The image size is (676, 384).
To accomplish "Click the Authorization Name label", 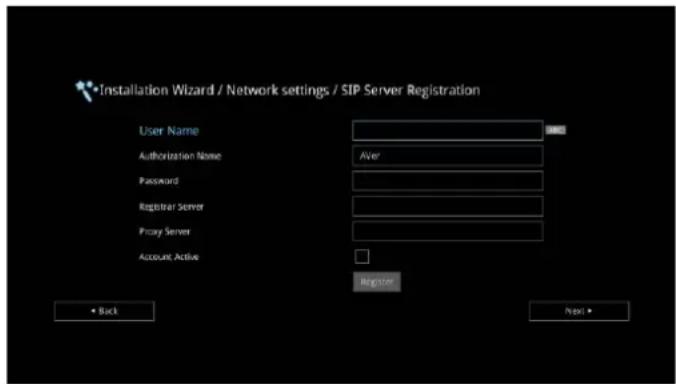I will coord(180,156).
